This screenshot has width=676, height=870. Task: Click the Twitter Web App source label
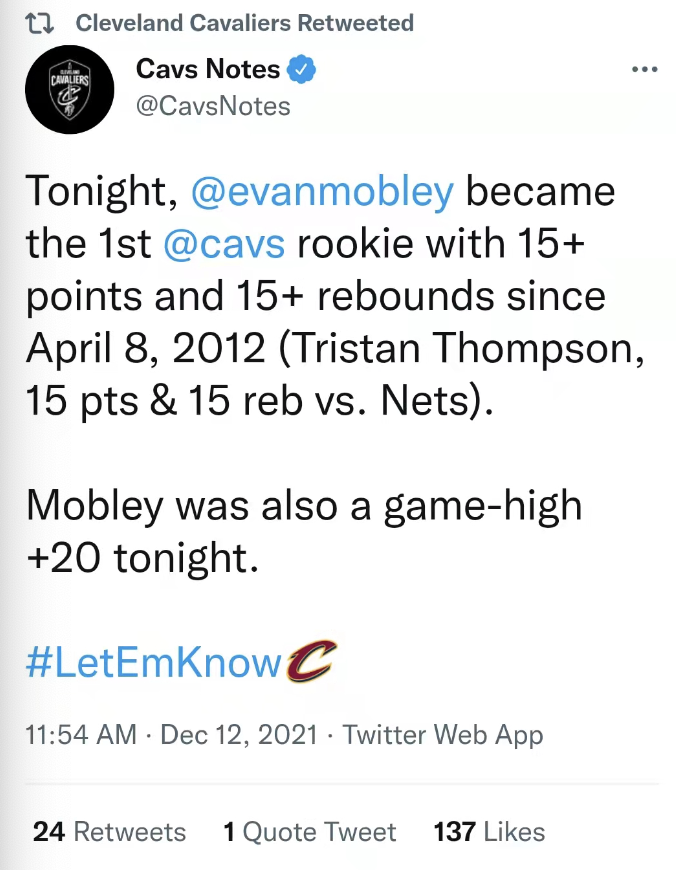pos(442,735)
